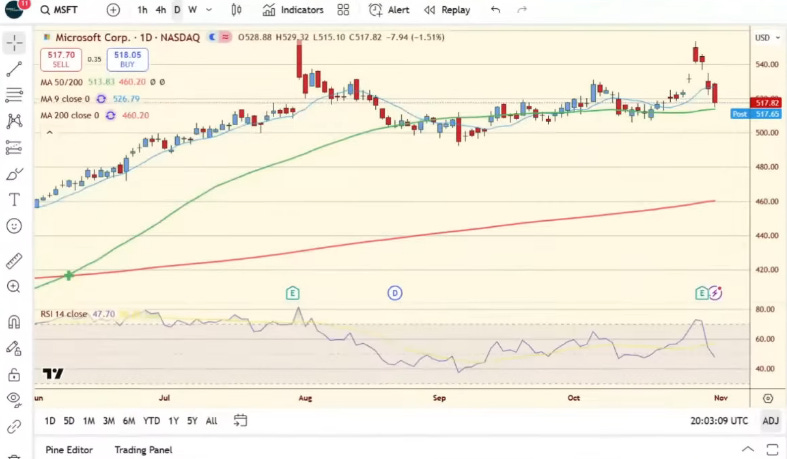
Task: Select the MA 9 close indicator legend
Action: coord(65,99)
